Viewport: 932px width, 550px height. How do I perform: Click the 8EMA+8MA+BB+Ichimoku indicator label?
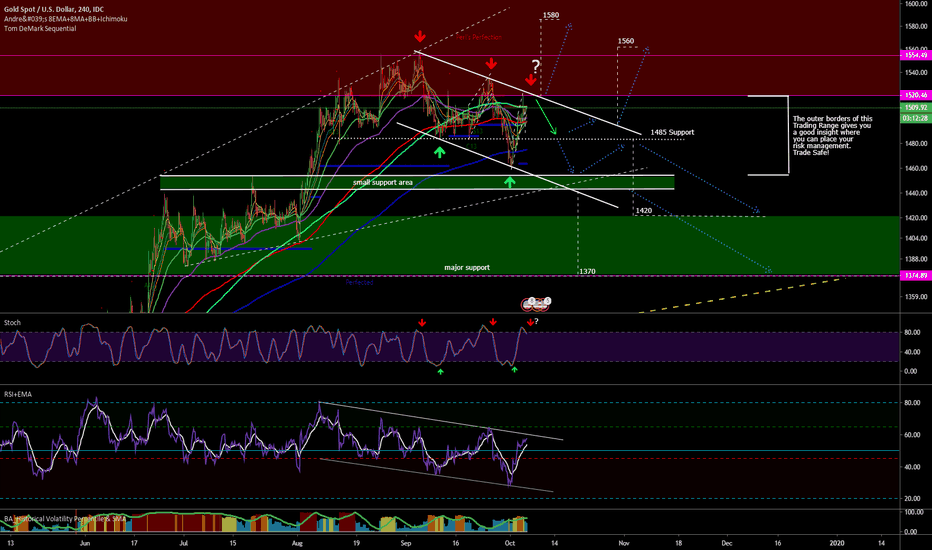[65, 19]
